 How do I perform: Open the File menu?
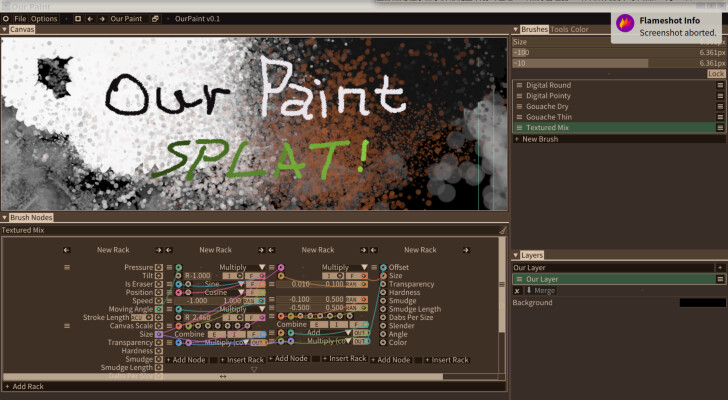[20, 19]
